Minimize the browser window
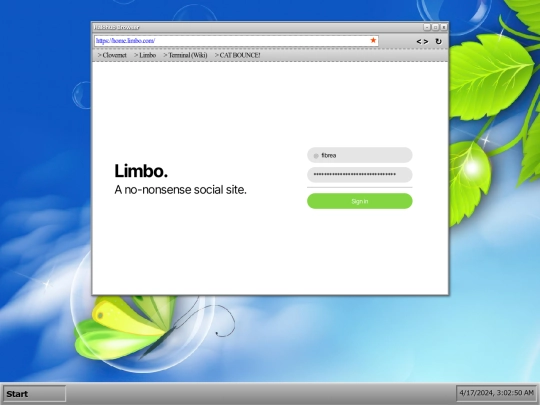Screen dimensions: 540x405 pyautogui.click(x=427, y=27)
